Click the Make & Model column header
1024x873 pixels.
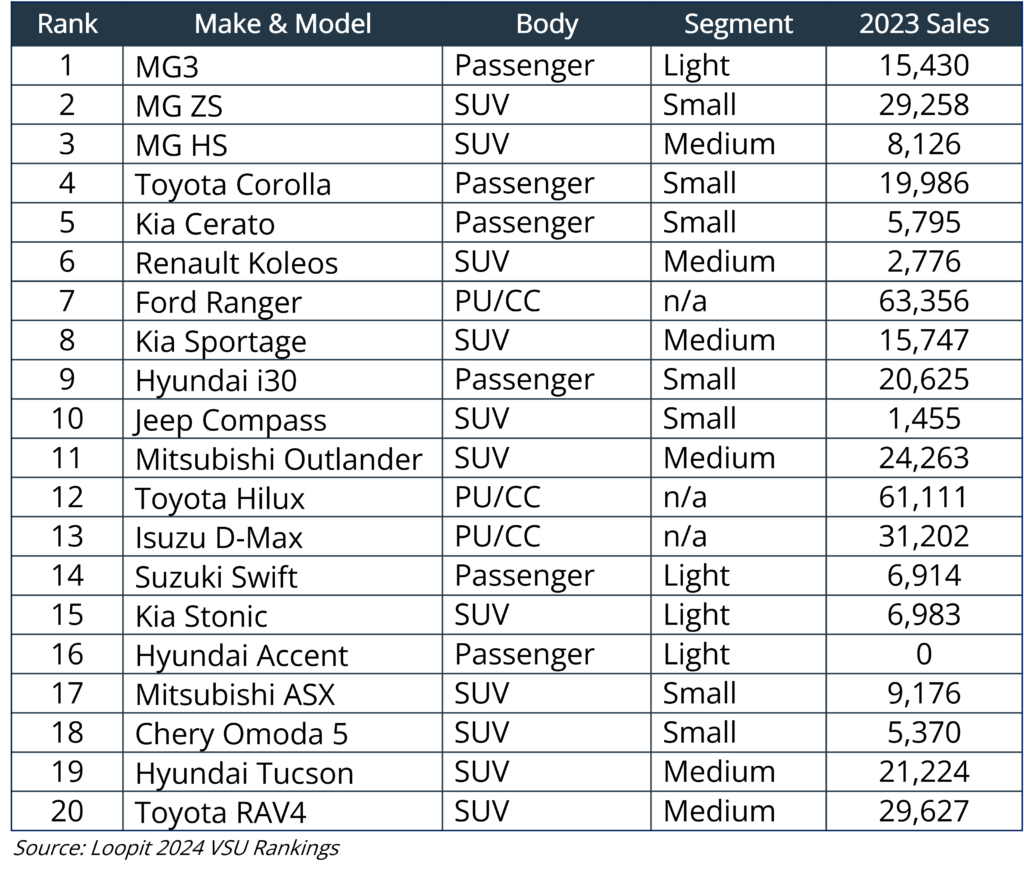282,24
